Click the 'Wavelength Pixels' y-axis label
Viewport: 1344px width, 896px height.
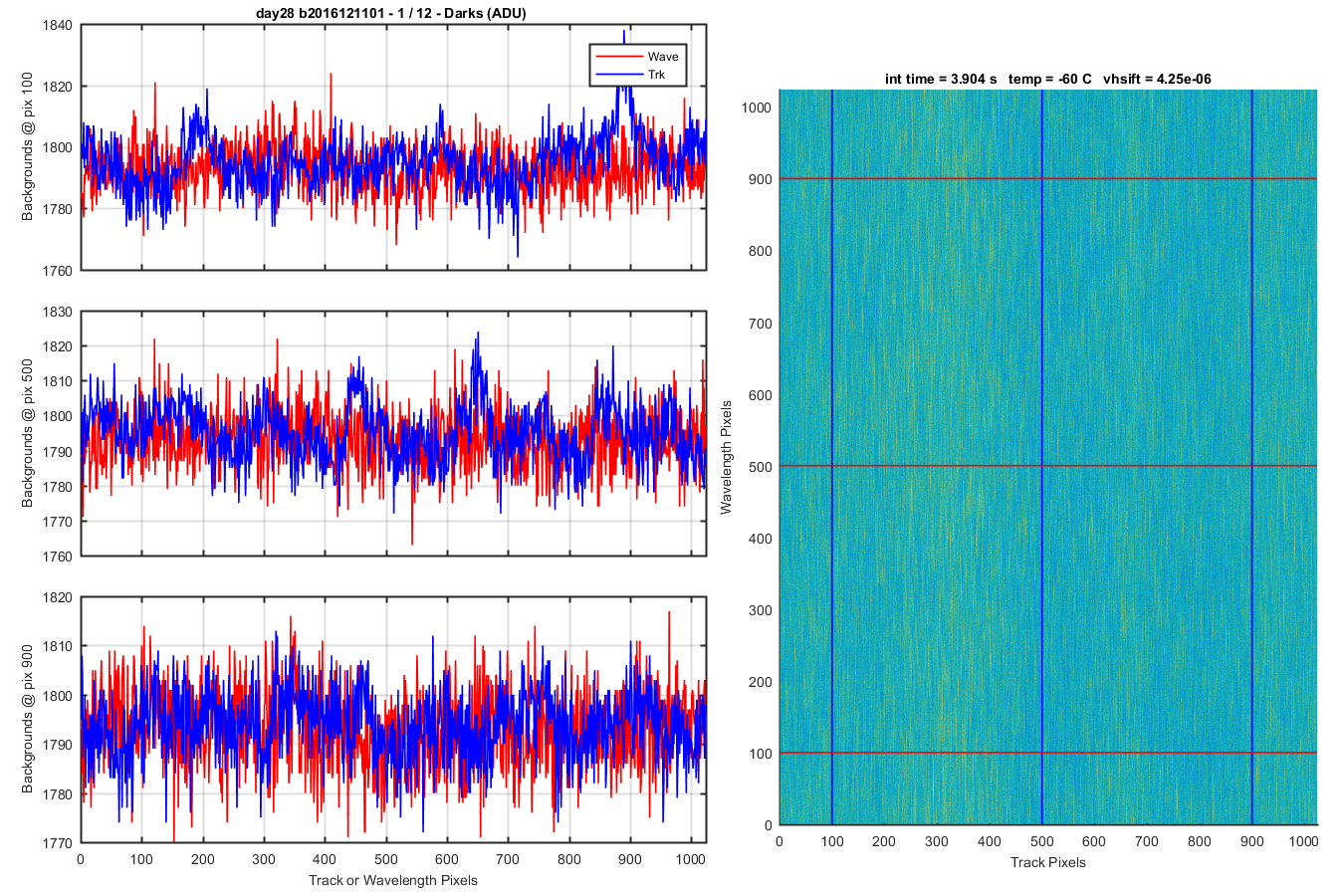coord(726,458)
